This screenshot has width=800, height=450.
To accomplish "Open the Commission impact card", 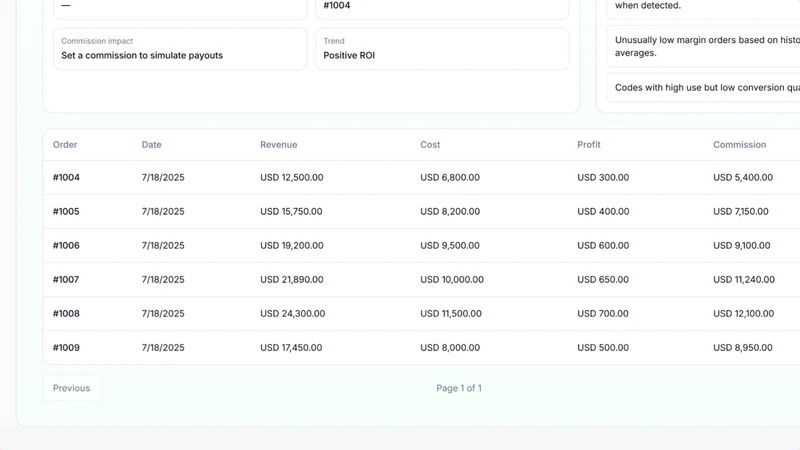I will click(180, 49).
